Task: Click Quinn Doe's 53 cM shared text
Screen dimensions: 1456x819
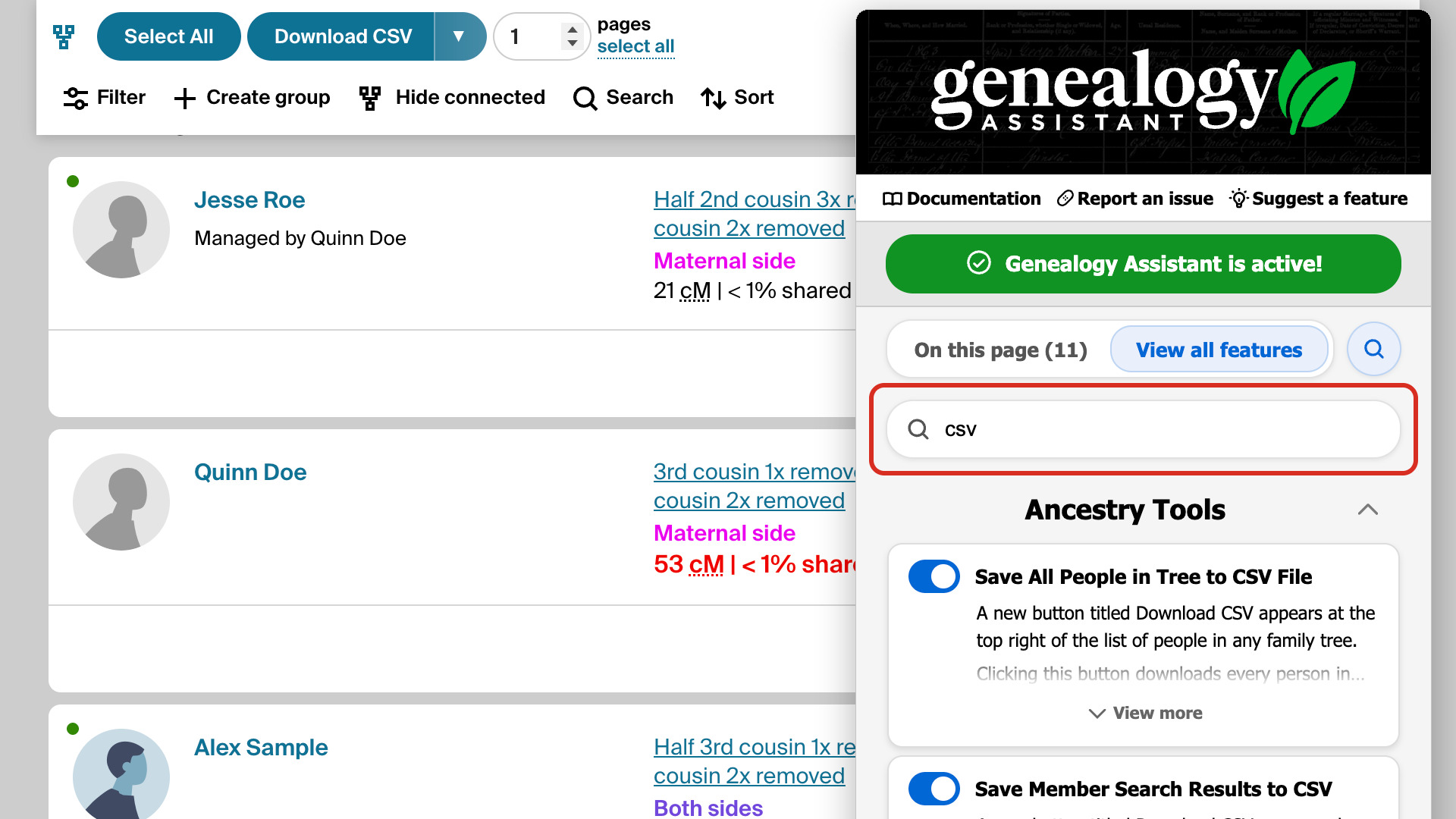Action: point(755,565)
